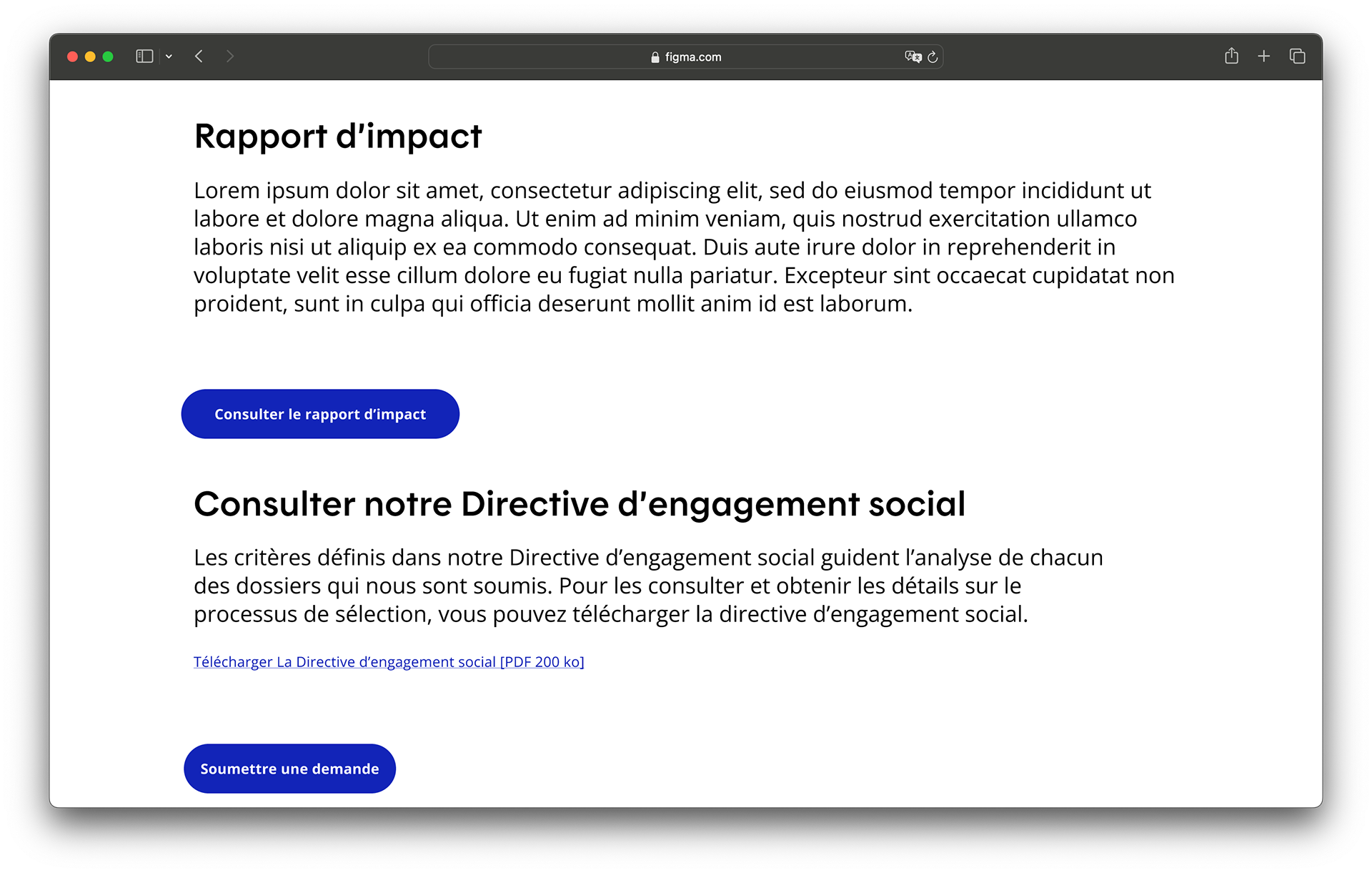Expand the sidebar tab groups dropdown chevron
The image size is (1372, 873).
tap(169, 56)
